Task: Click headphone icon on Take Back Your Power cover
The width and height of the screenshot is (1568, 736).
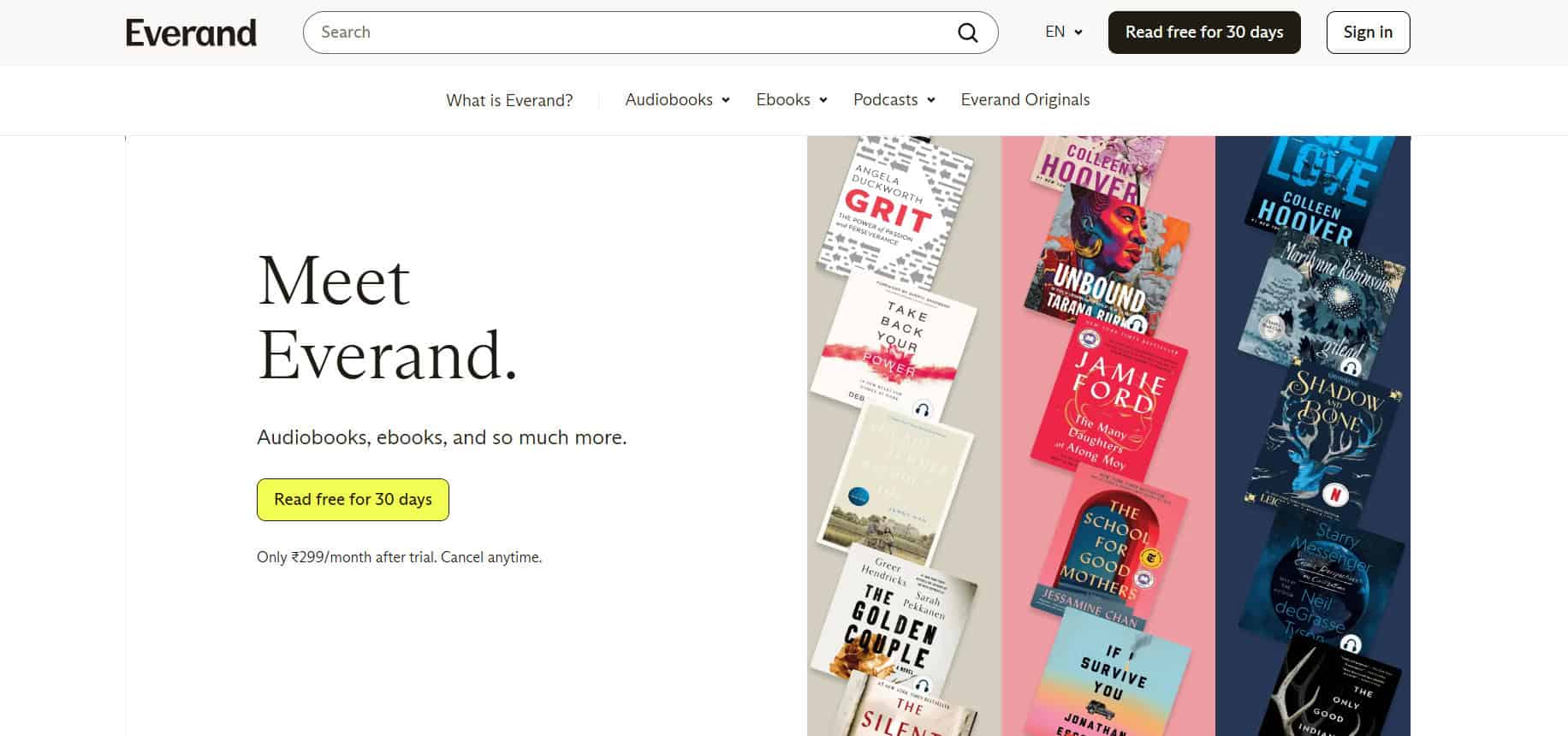Action: click(922, 409)
